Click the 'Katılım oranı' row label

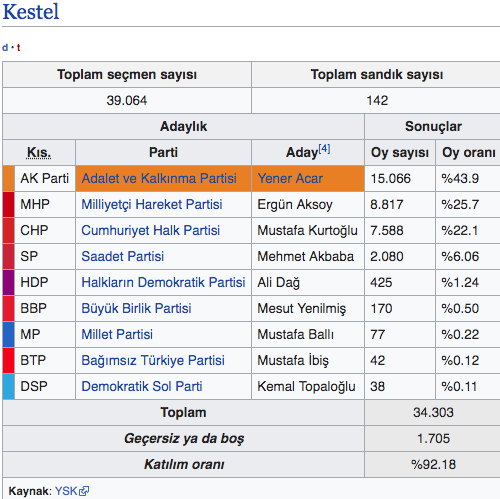(184, 464)
